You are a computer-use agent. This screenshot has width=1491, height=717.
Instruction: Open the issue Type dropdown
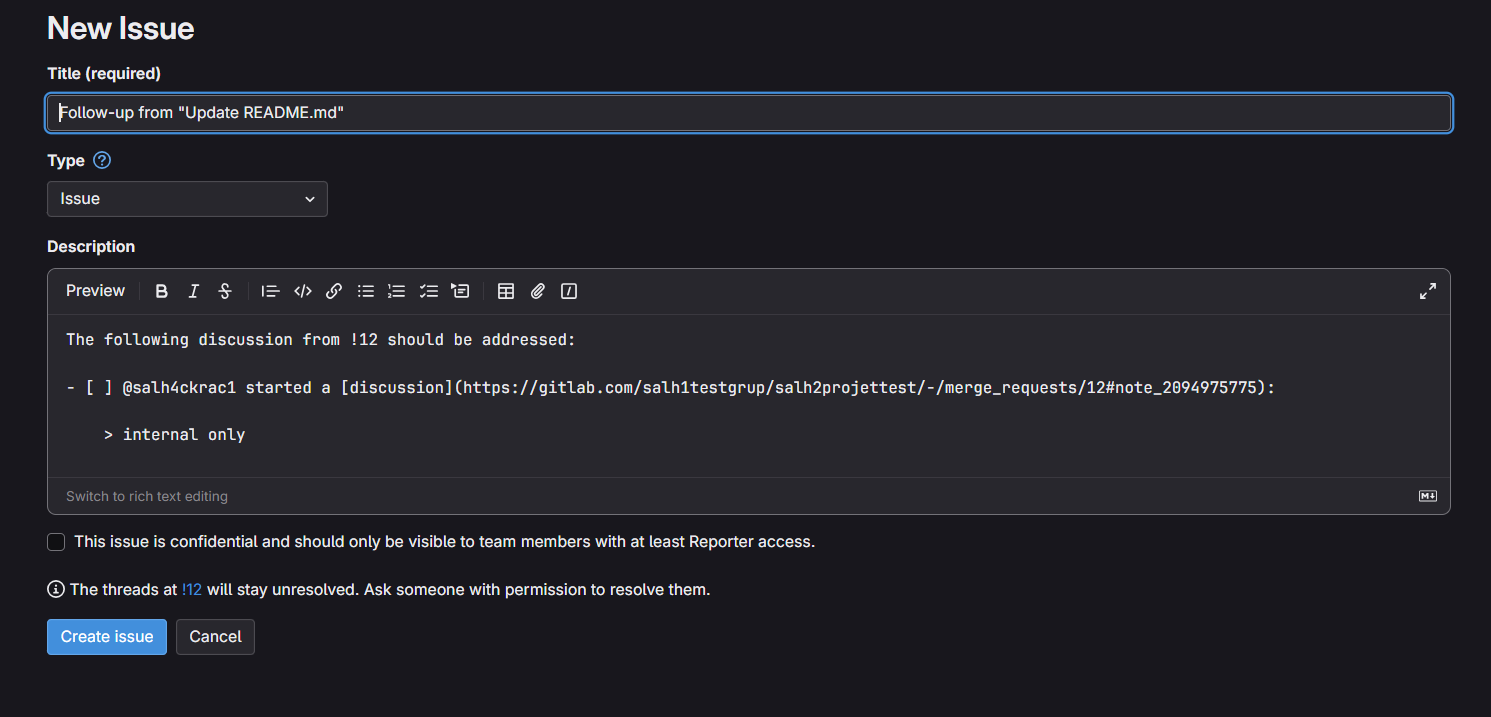[187, 199]
